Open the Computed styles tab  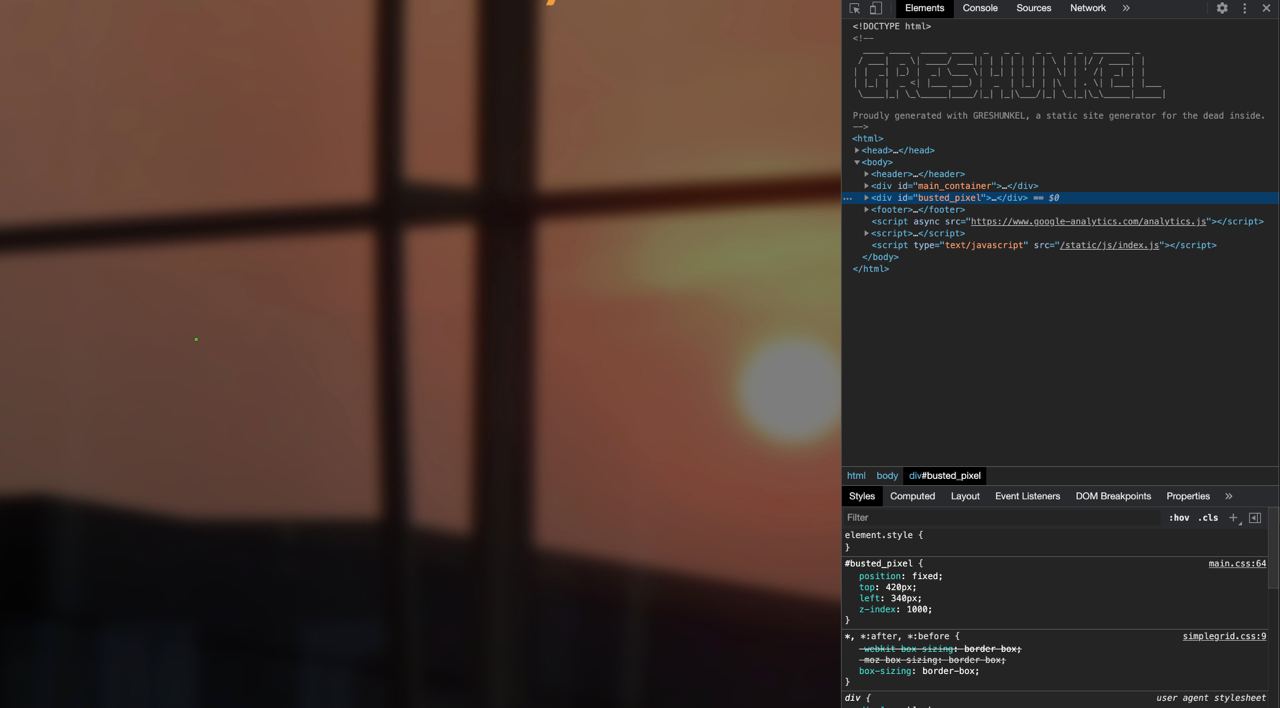pyautogui.click(x=913, y=496)
